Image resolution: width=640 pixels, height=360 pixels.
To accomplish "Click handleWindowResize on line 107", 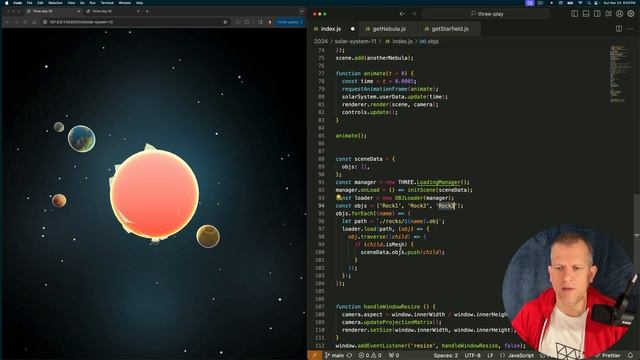I will coord(391,307).
